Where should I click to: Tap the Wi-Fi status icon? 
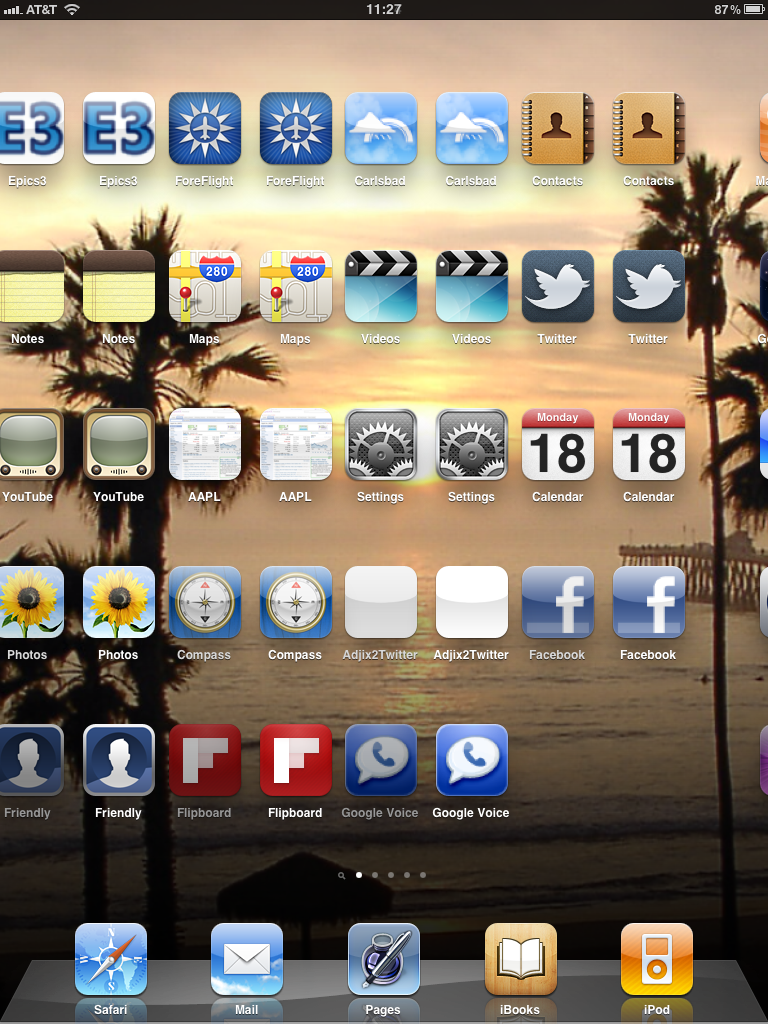(72, 9)
